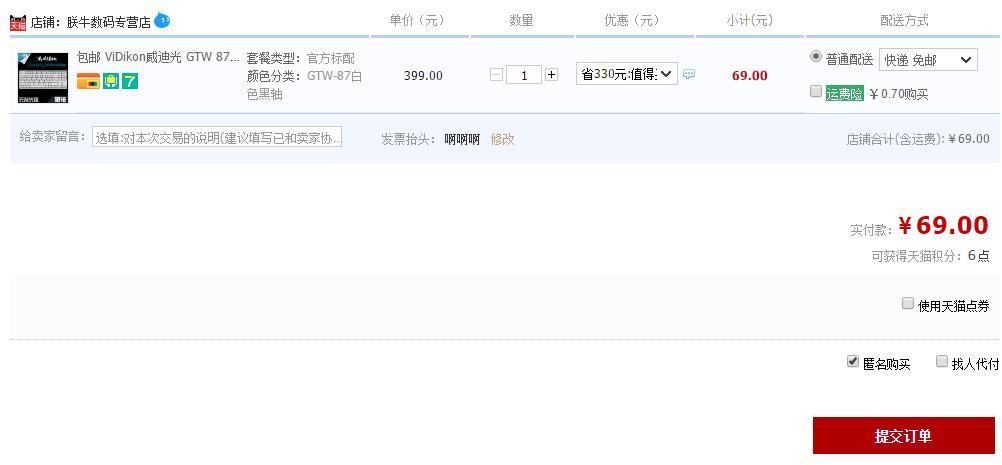The width and height of the screenshot is (1002, 465).
Task: Select the 普通配送 radio button
Action: click(x=815, y=56)
